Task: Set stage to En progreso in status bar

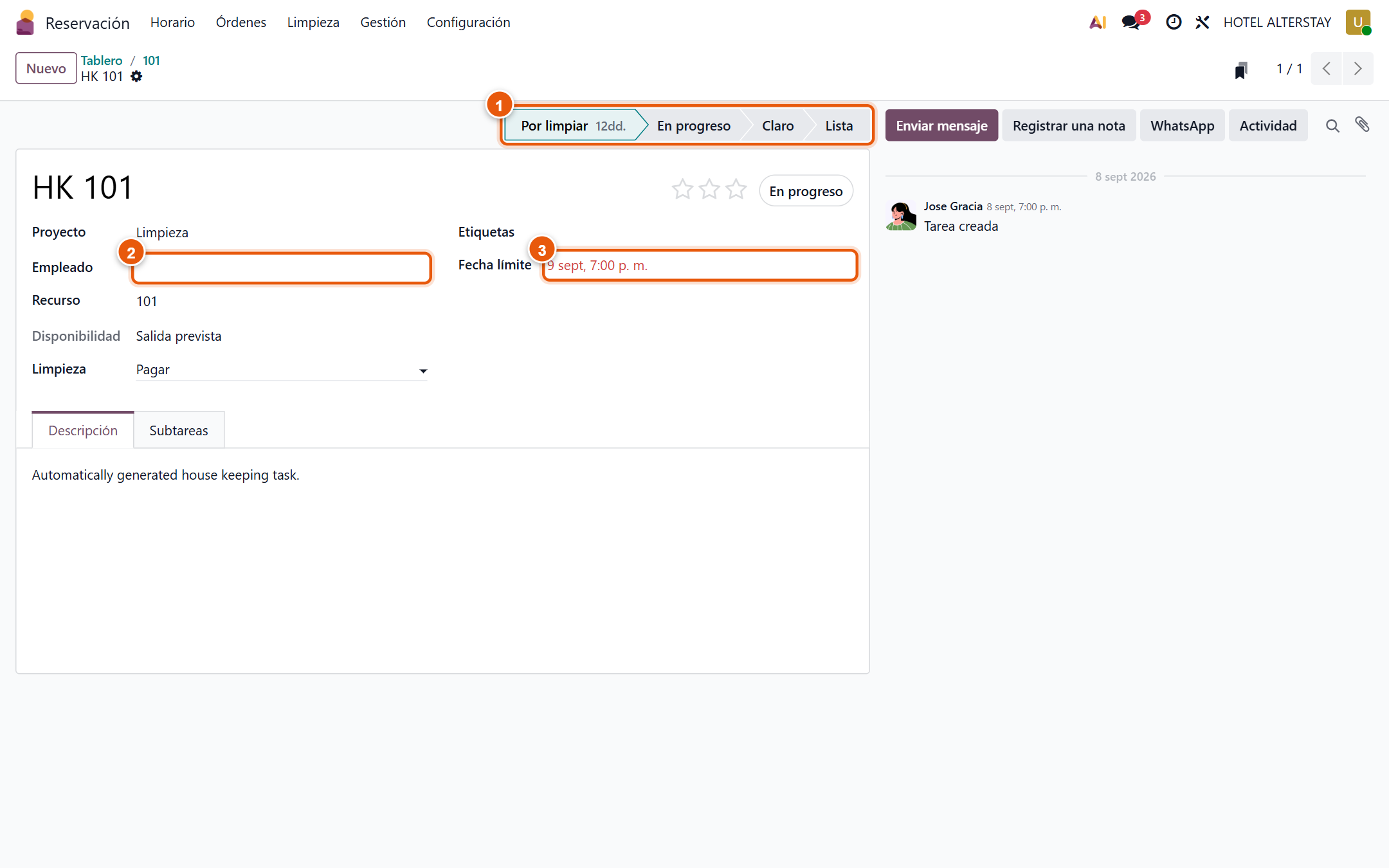Action: point(693,125)
